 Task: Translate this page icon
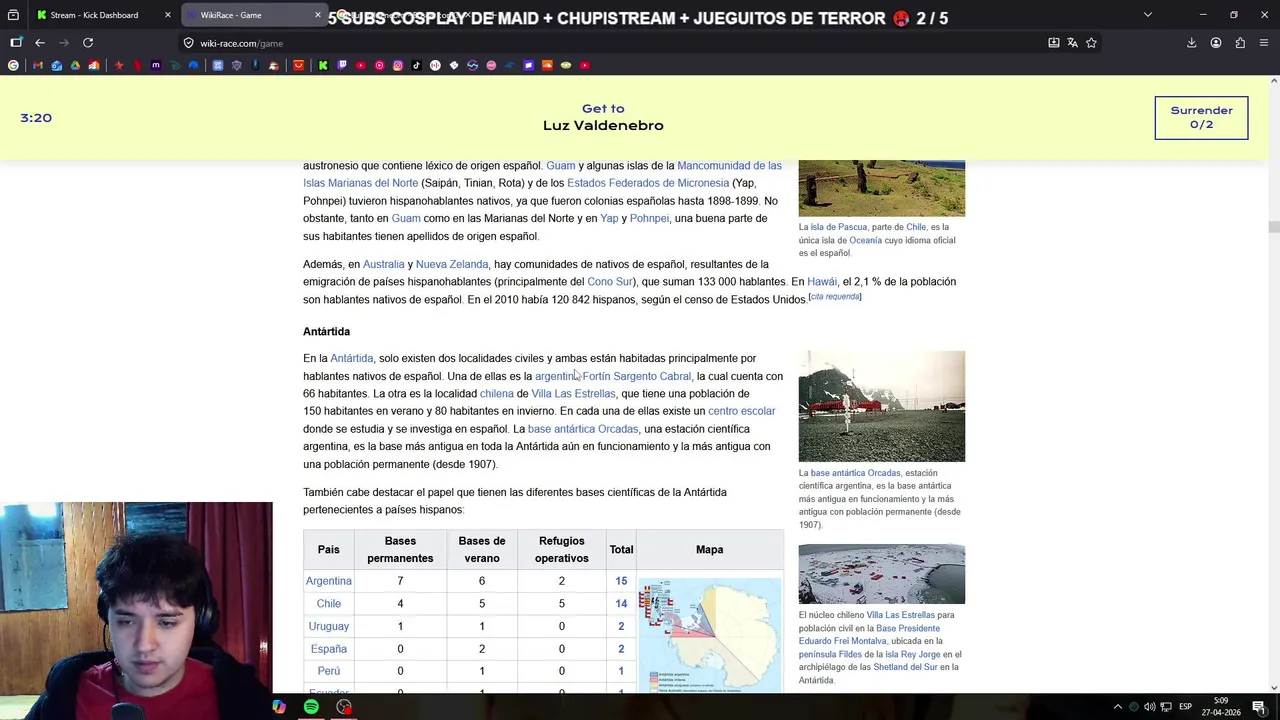pos(1072,43)
